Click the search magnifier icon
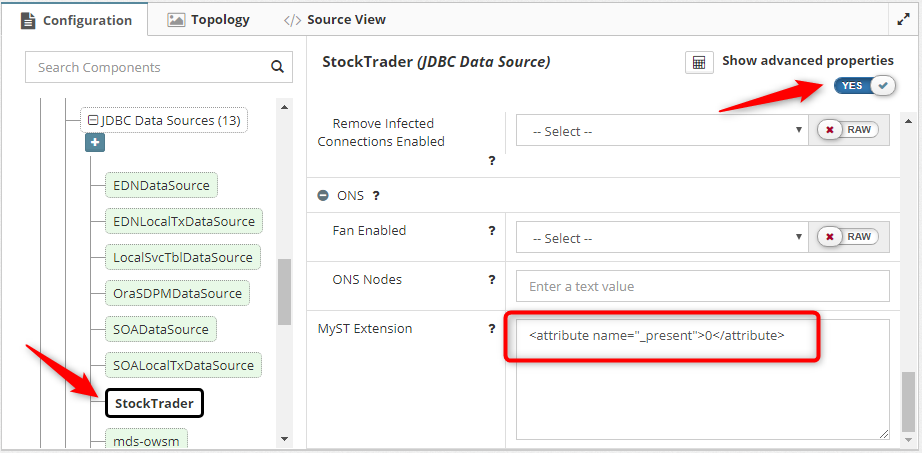 [x=277, y=68]
